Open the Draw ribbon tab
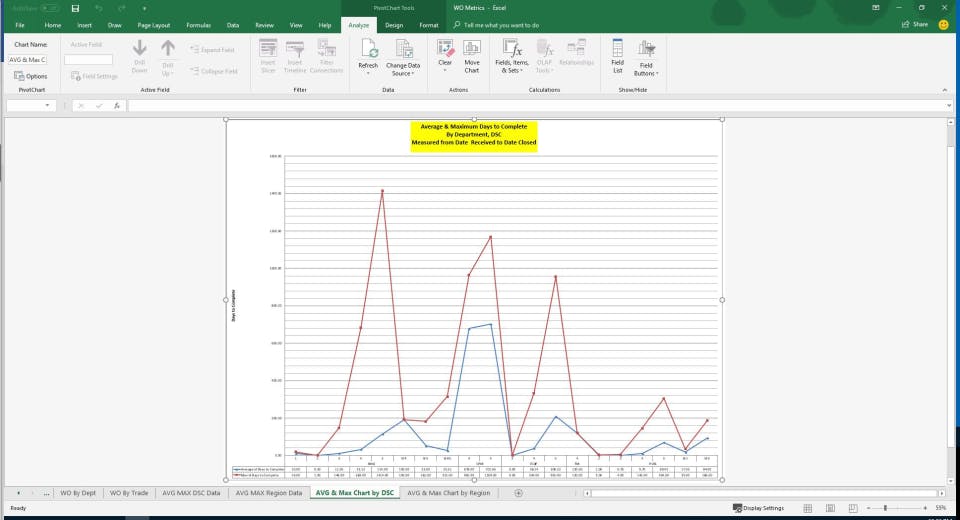This screenshot has width=960, height=520. [x=114, y=25]
